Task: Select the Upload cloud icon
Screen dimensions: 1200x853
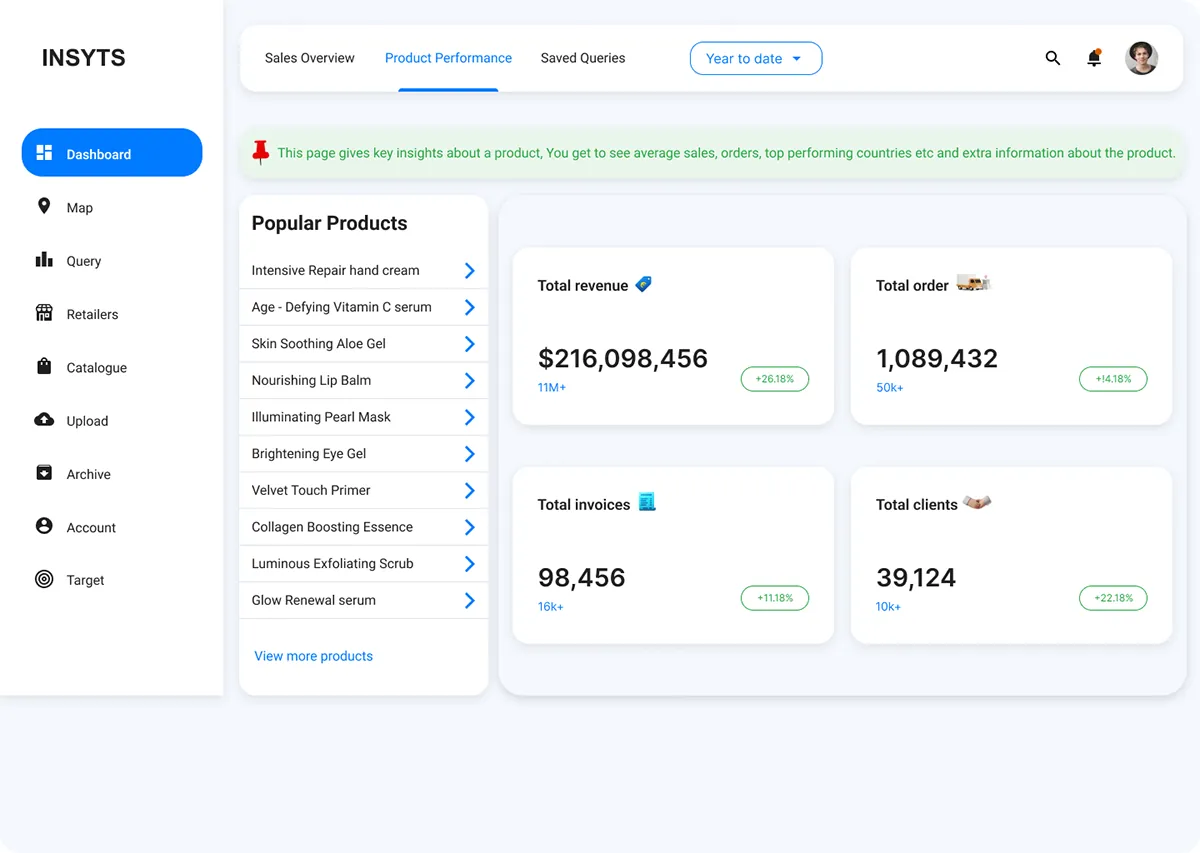Action: [44, 420]
